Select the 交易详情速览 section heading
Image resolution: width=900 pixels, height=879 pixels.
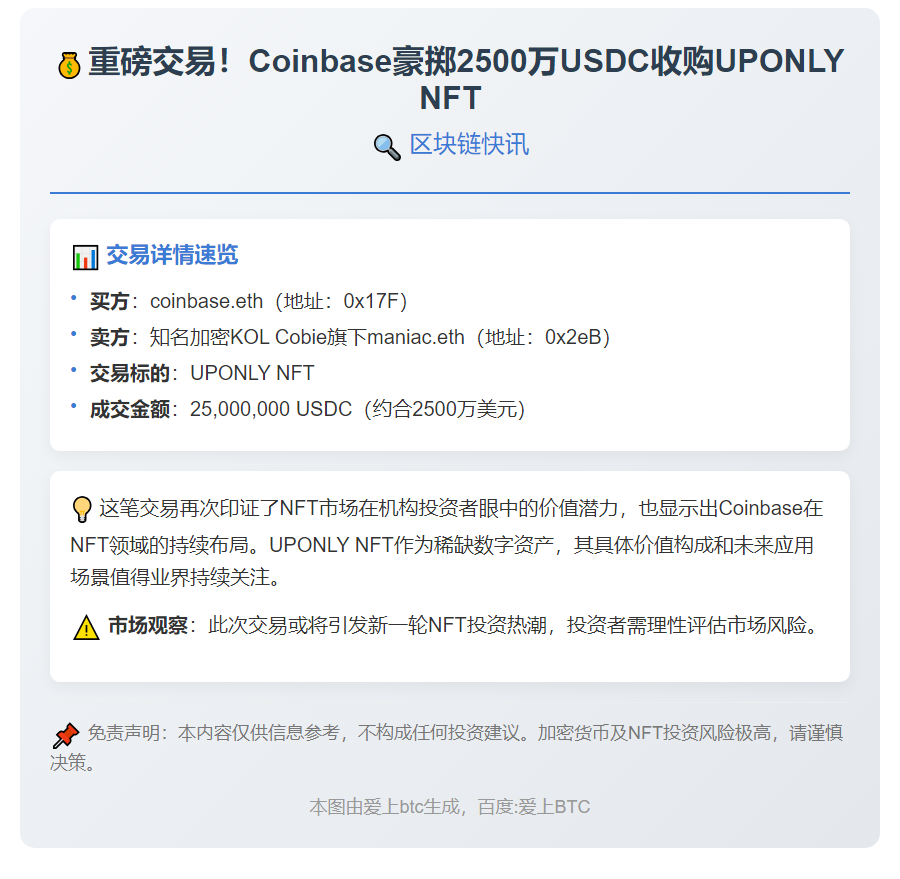(x=172, y=255)
